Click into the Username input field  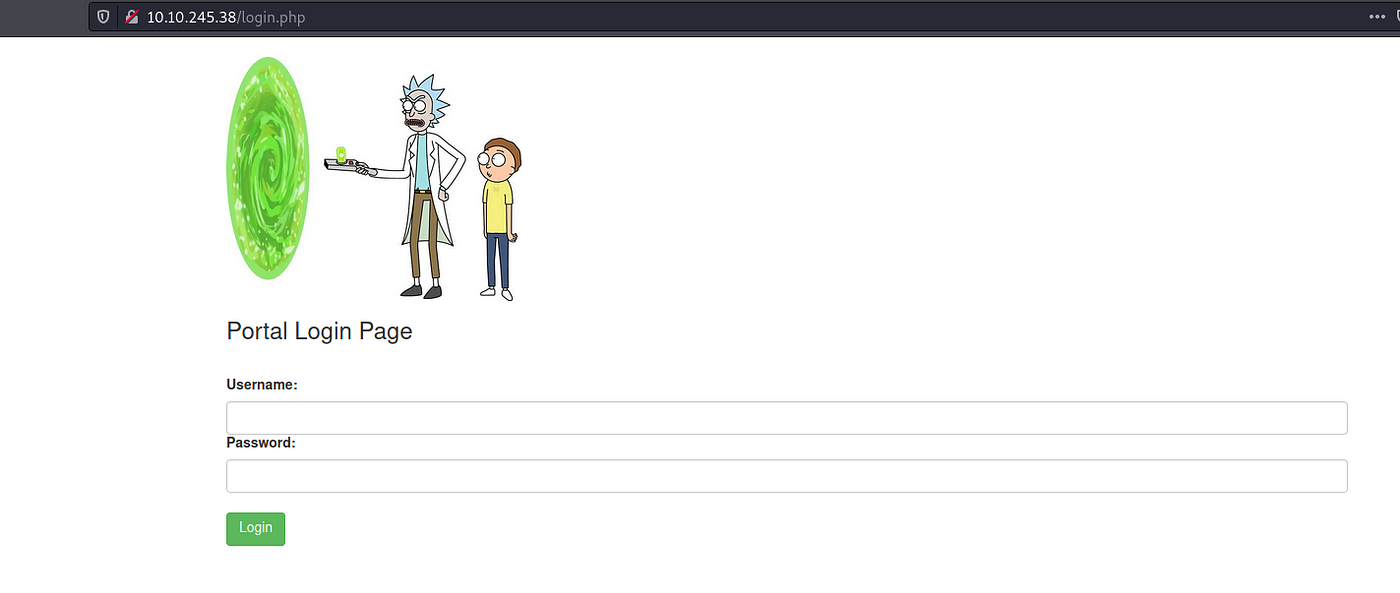(x=787, y=418)
